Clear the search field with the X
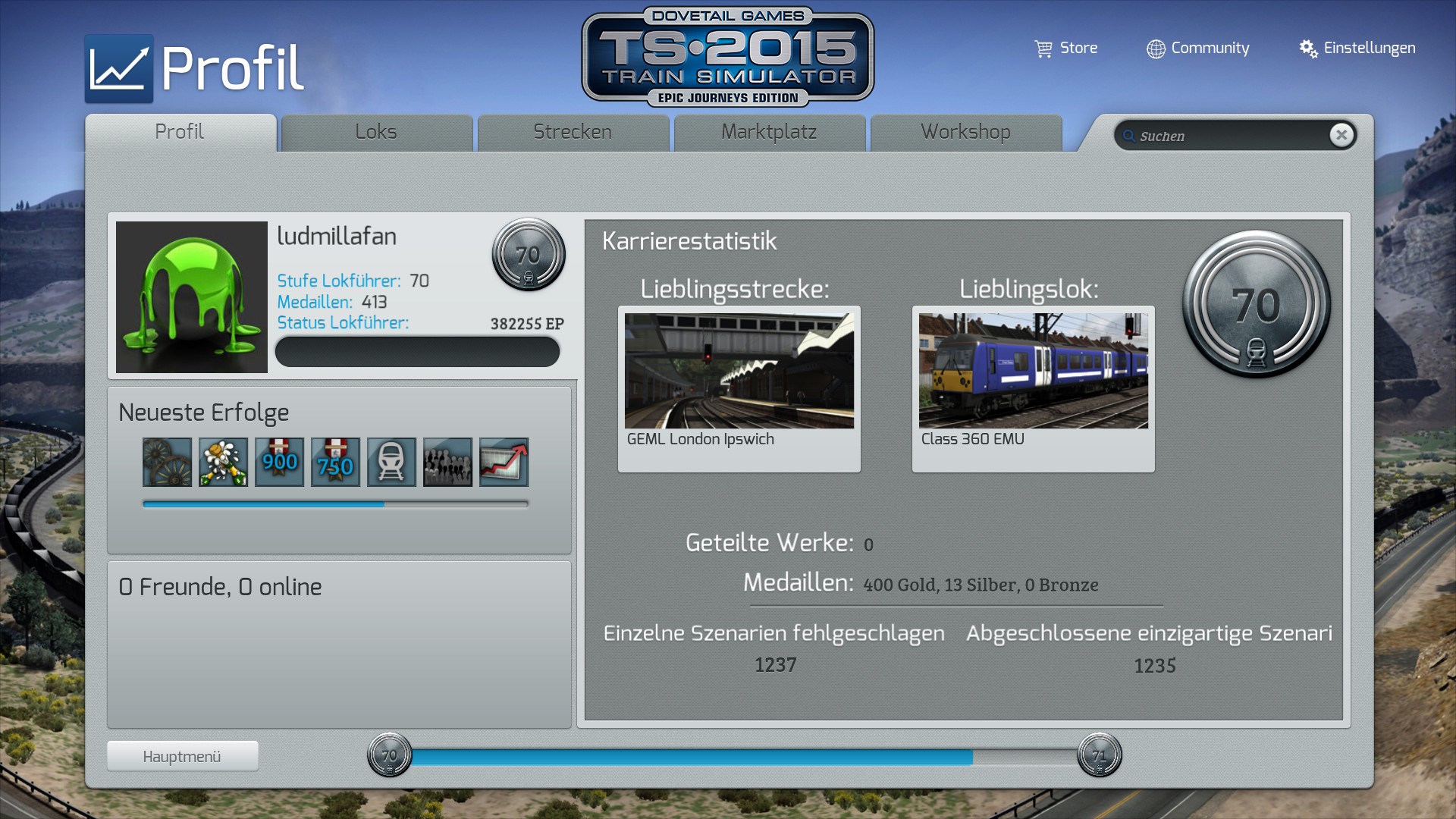1456x819 pixels. click(x=1341, y=135)
